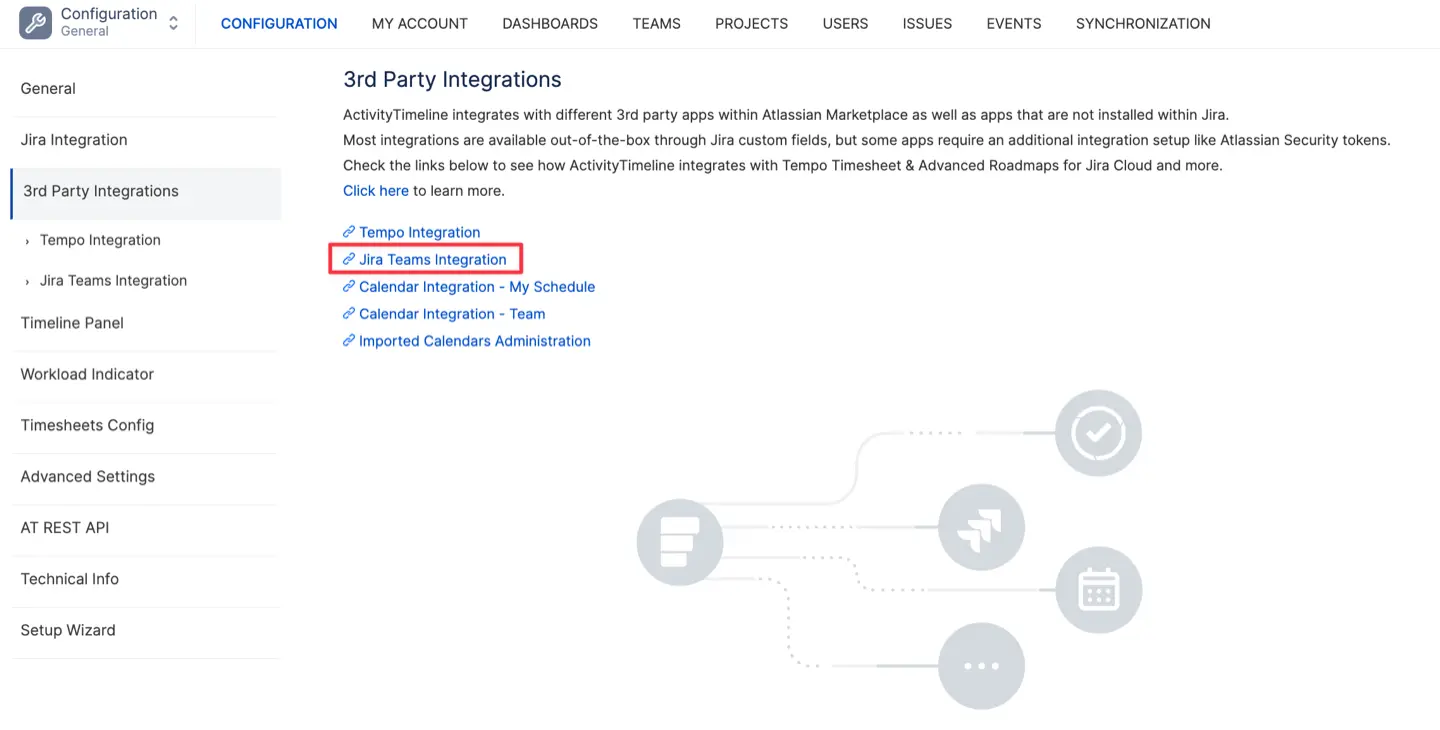Go to the Teams tab
The image size is (1440, 730).
656,23
